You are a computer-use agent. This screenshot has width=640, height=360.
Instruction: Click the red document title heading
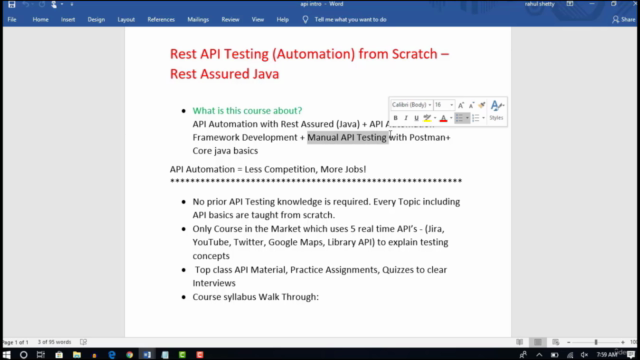click(309, 64)
